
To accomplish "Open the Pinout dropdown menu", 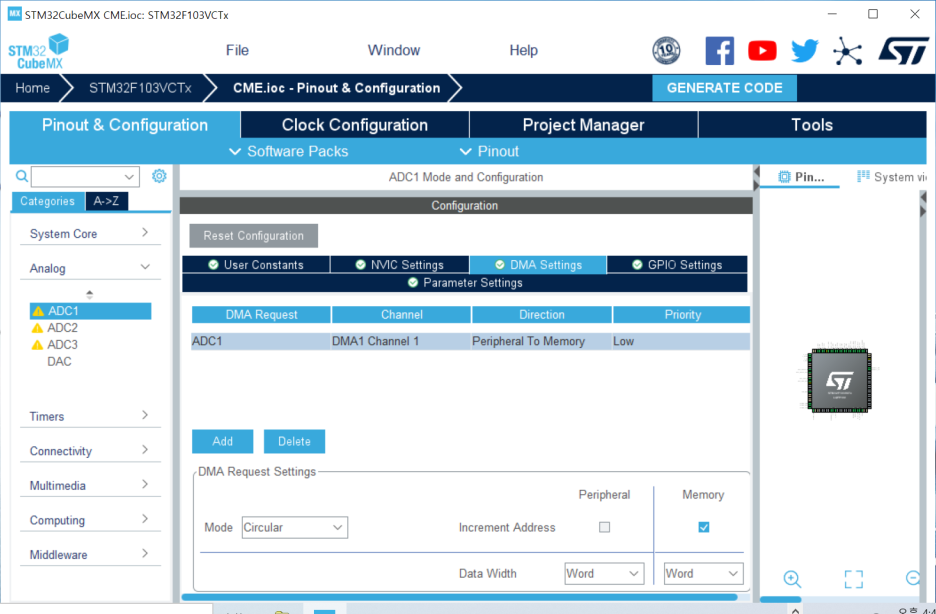I will pos(489,152).
